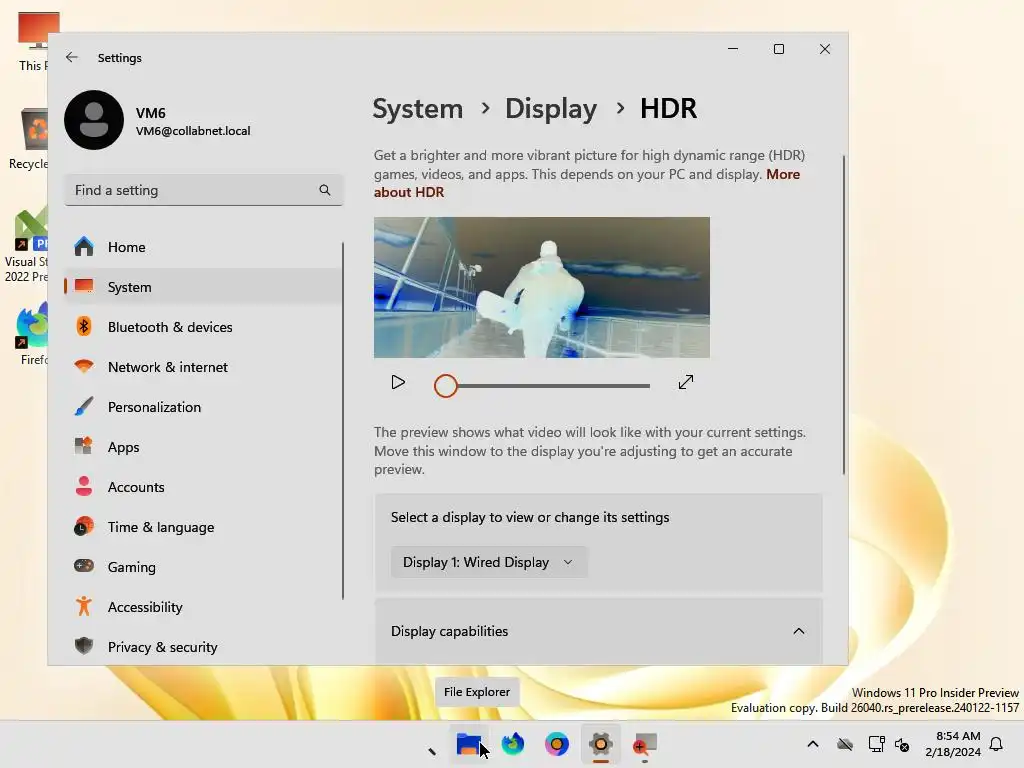1024x768 pixels.
Task: Minimize the Settings window
Action: pyautogui.click(x=733, y=49)
